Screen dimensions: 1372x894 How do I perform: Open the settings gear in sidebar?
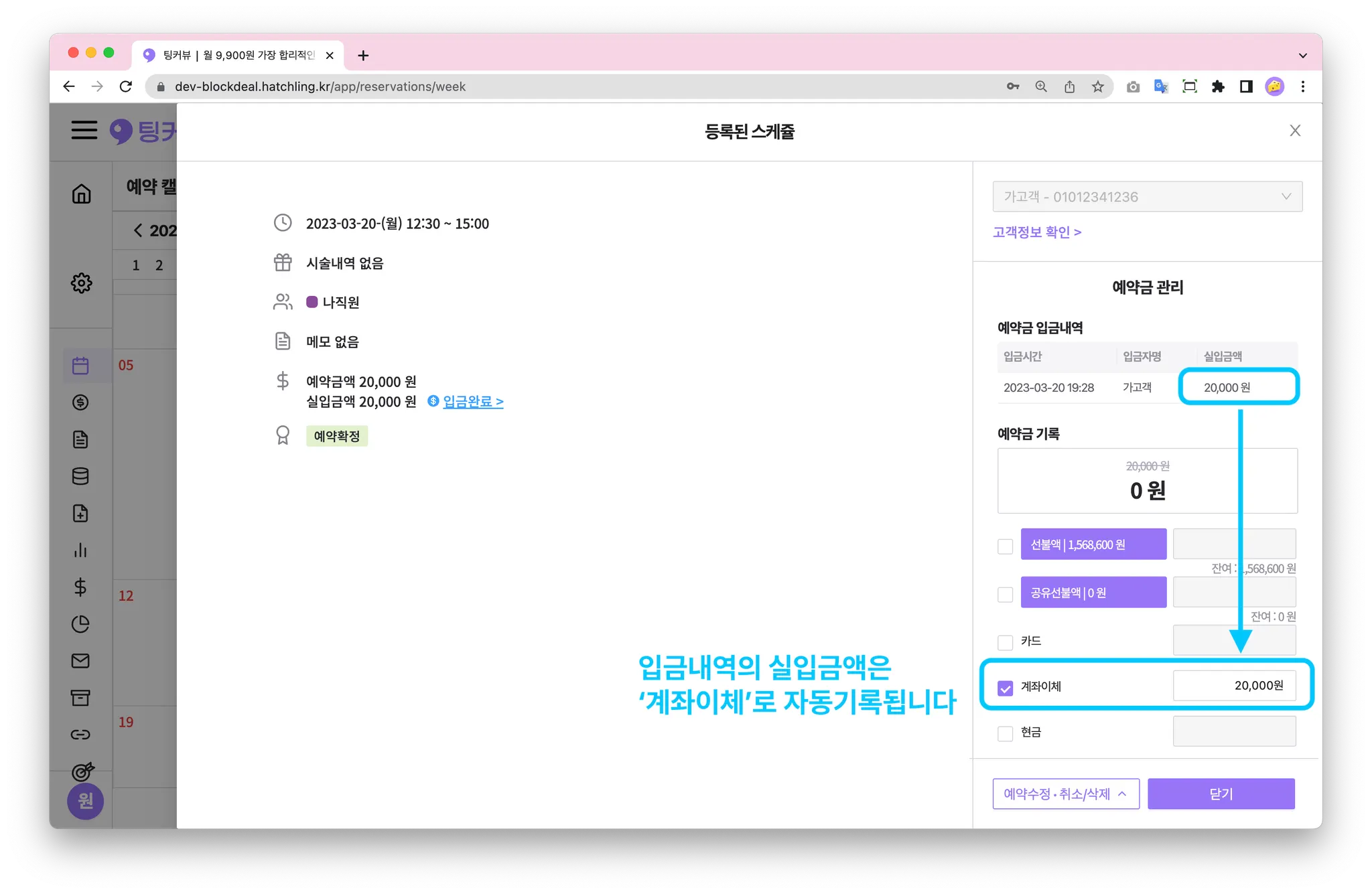point(81,283)
